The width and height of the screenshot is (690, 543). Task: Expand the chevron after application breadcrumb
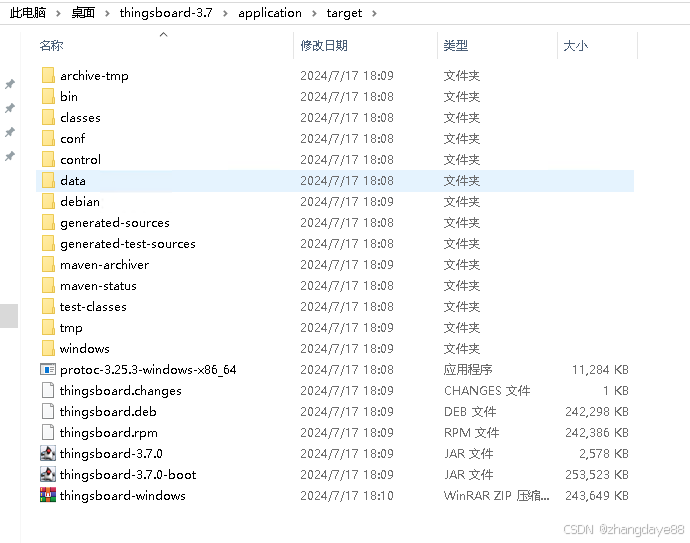(x=314, y=14)
